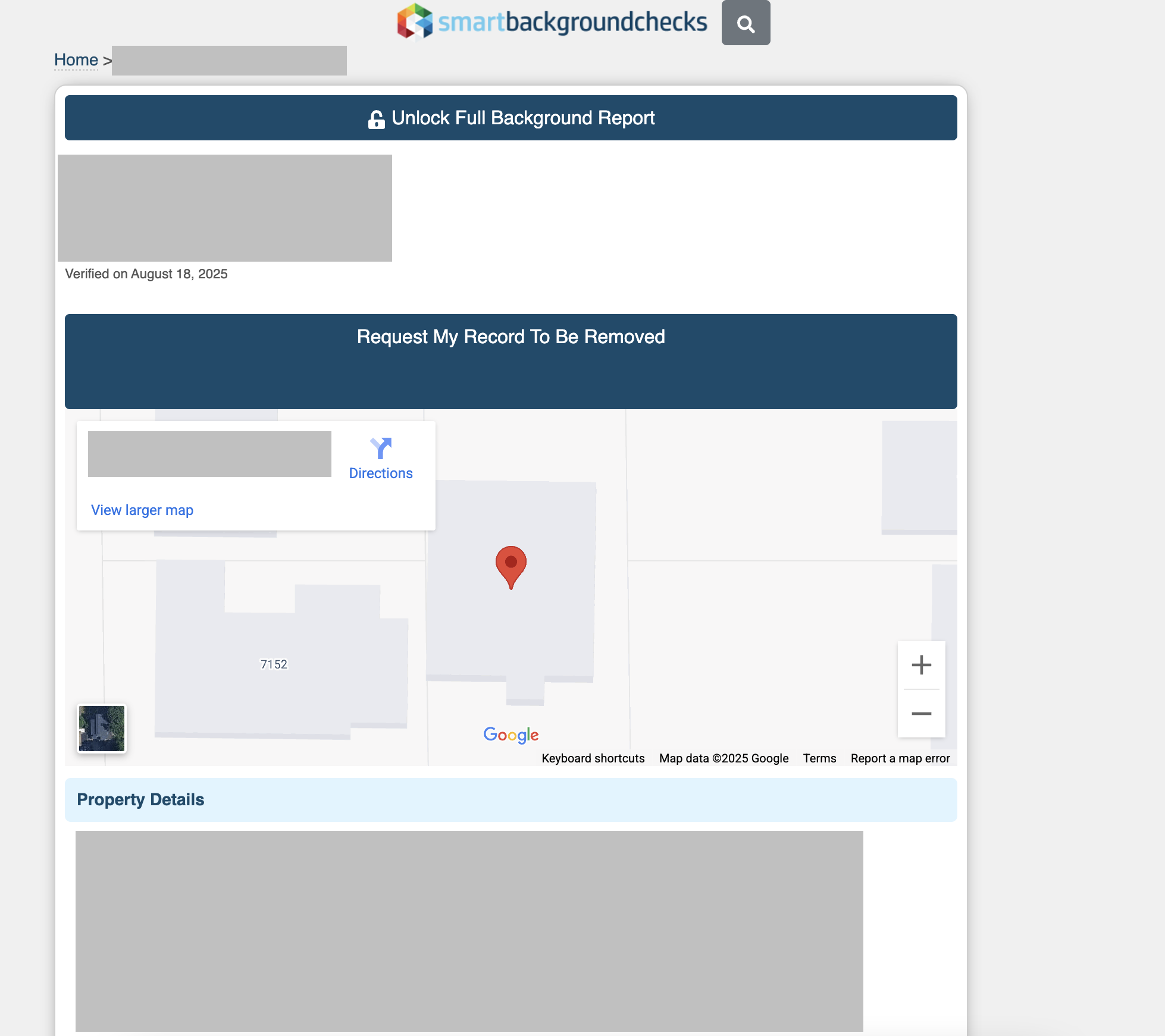This screenshot has height=1036, width=1165.
Task: Click the unlock padlock icon
Action: pos(376,119)
